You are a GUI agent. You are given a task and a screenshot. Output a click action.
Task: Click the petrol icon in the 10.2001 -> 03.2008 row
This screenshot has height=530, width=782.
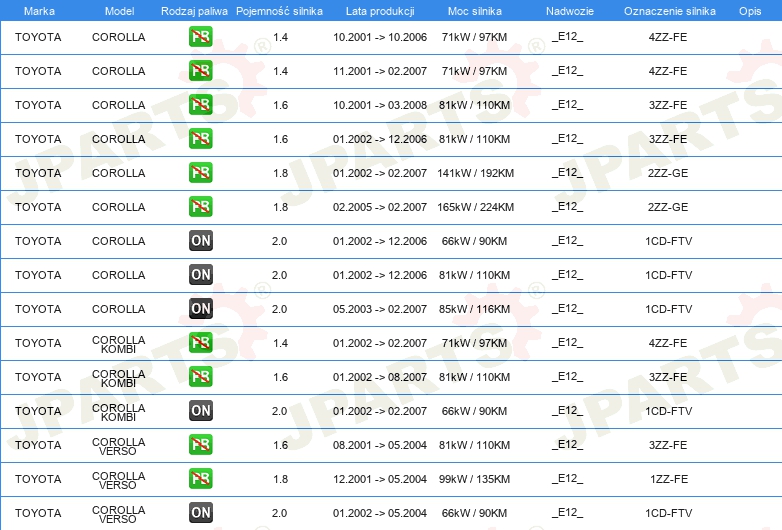coord(200,105)
